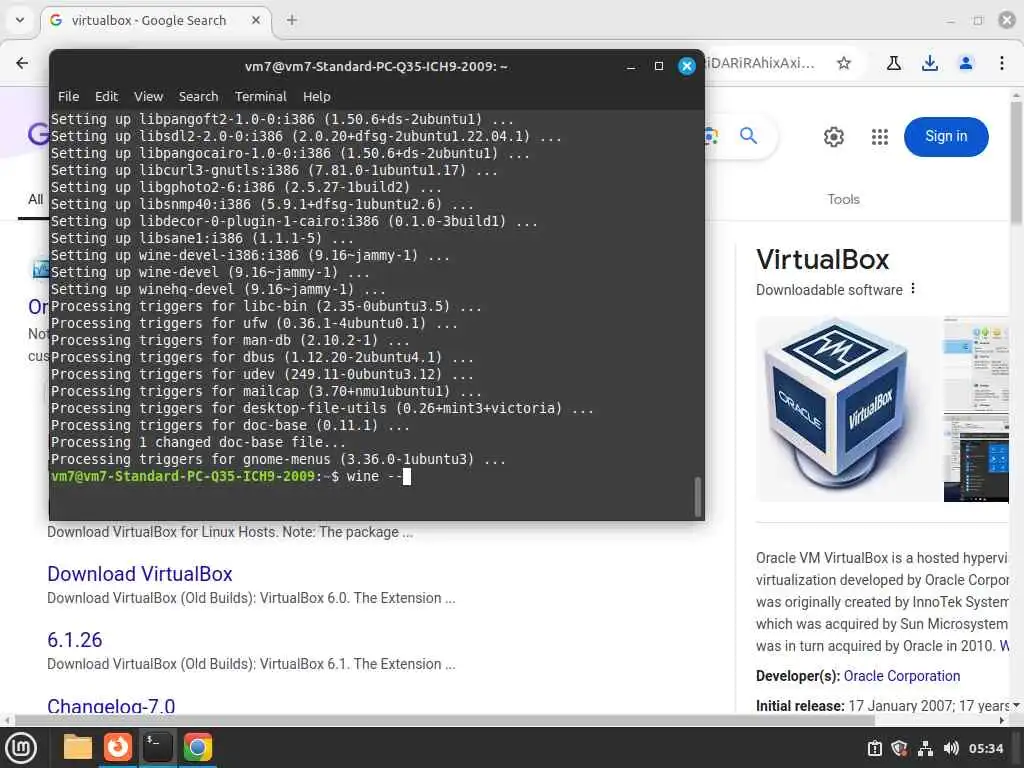Open the Chrome profile icon

(x=965, y=63)
